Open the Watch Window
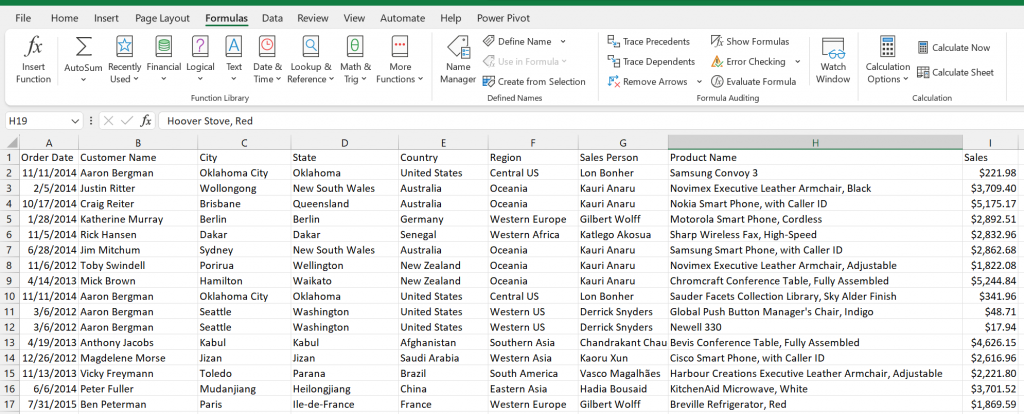 833,60
